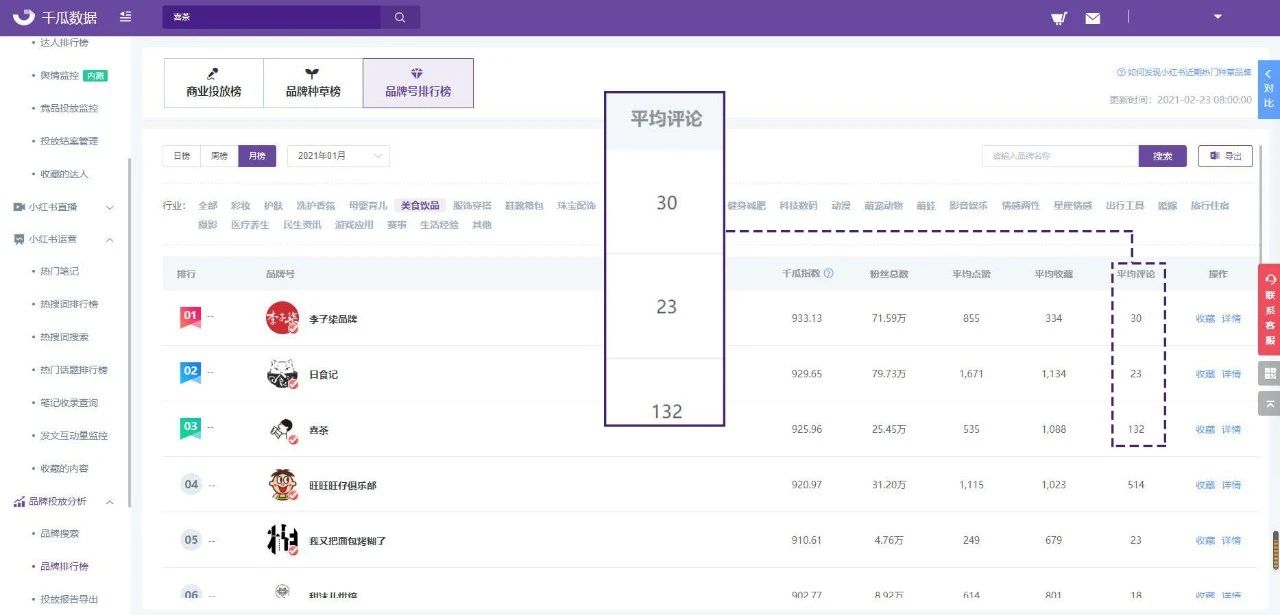Viewport: 1280px width, 615px height.
Task: Open the 如何发现小红书近期热门种草品牌 help link
Action: point(1184,73)
